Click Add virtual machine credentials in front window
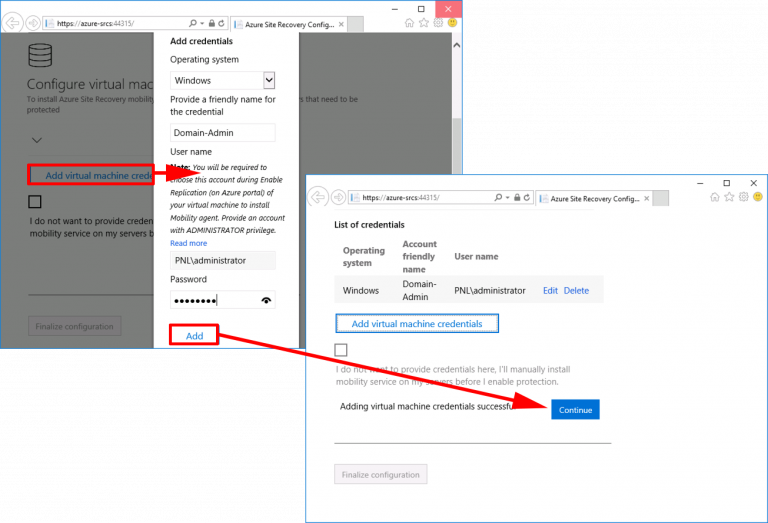 [x=417, y=324]
